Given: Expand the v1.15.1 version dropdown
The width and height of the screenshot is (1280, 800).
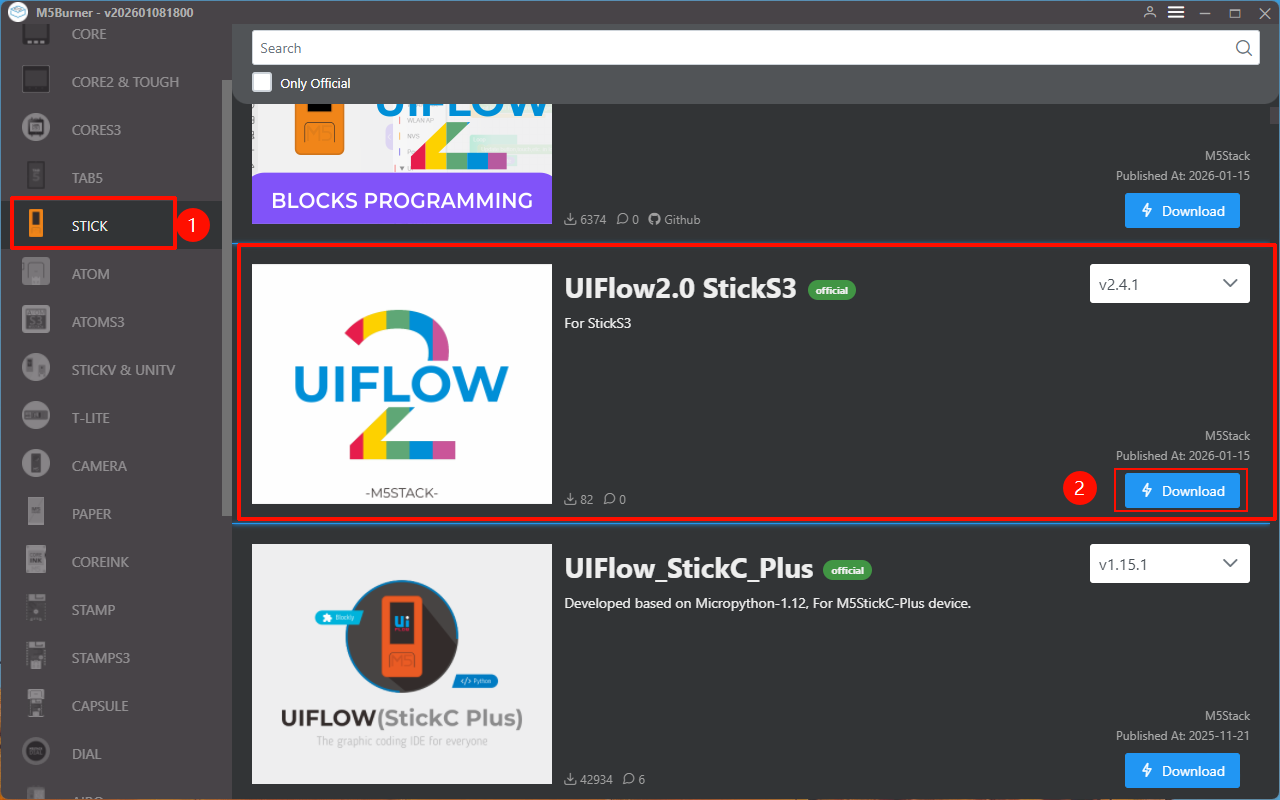Looking at the screenshot, I should (1169, 564).
